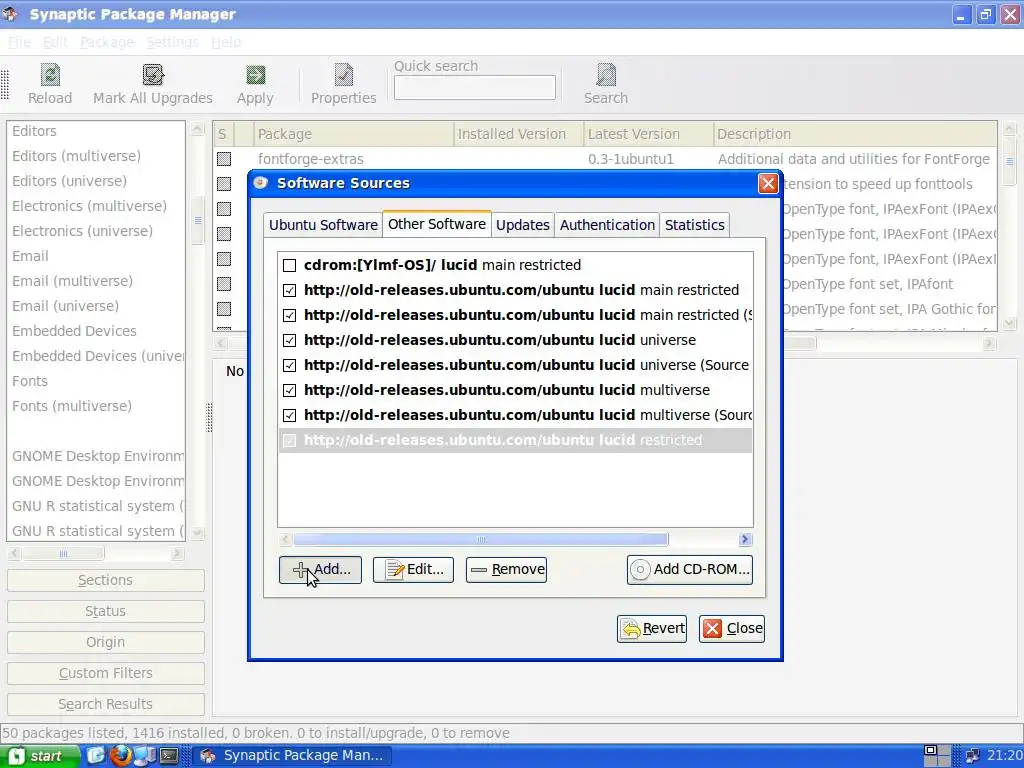Click the Remove source button
Image resolution: width=1024 pixels, height=768 pixels.
tap(506, 569)
